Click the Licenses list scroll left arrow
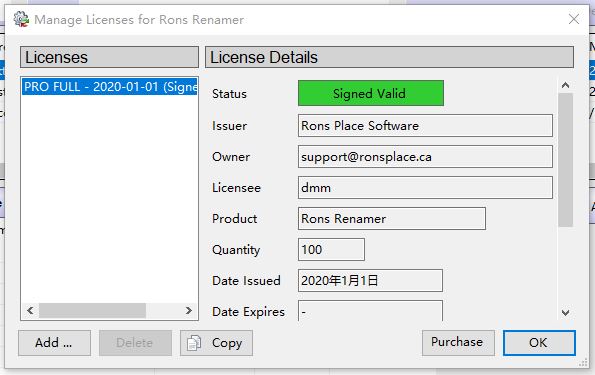The image size is (595, 375). (30, 310)
